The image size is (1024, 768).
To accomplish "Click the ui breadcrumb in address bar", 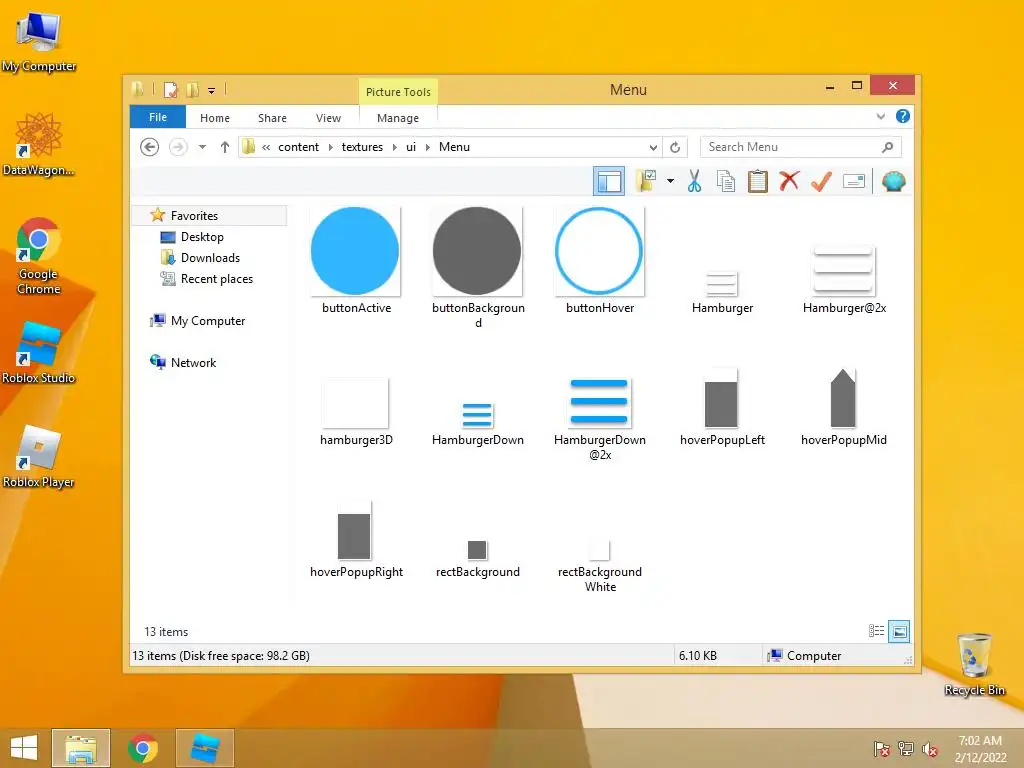I will [411, 147].
